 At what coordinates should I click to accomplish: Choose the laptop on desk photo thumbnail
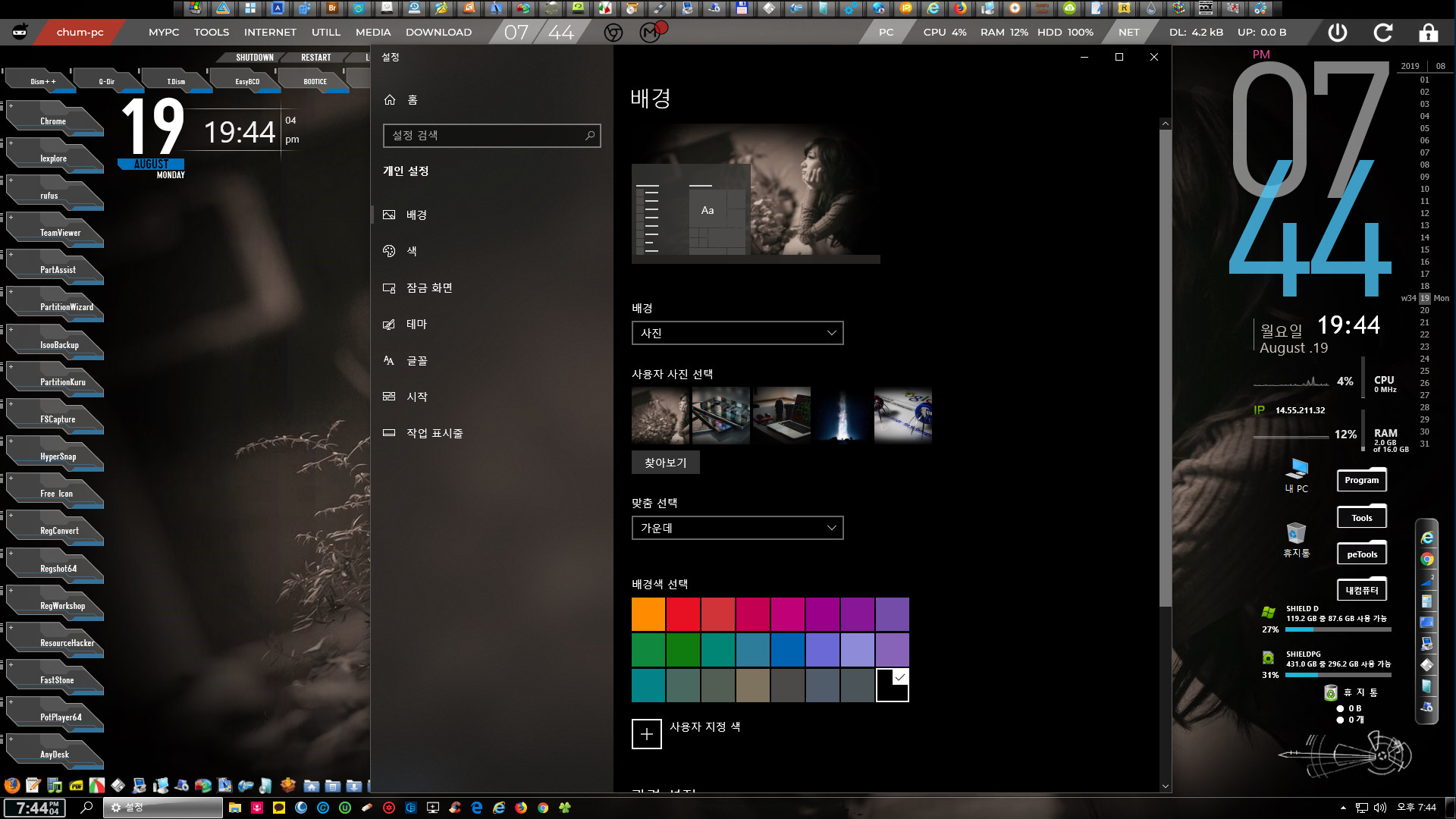[782, 415]
